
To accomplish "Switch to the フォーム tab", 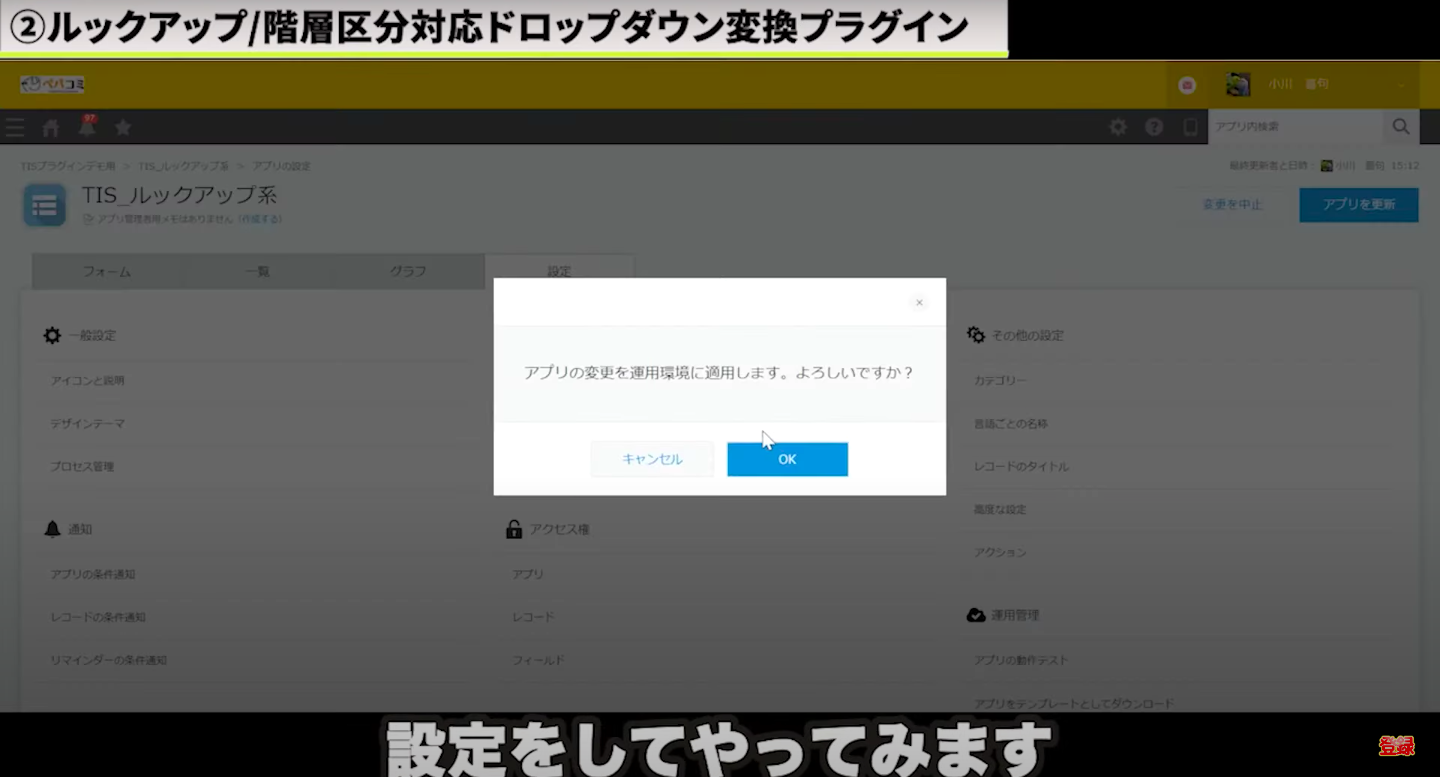I will [x=107, y=271].
